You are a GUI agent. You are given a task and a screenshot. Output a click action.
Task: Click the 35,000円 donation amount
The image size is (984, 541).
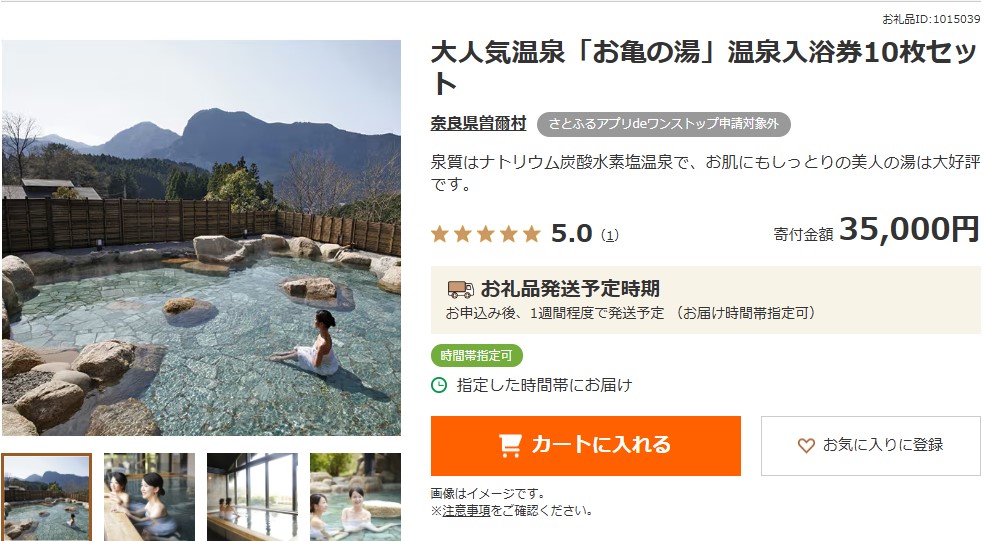pos(909,229)
